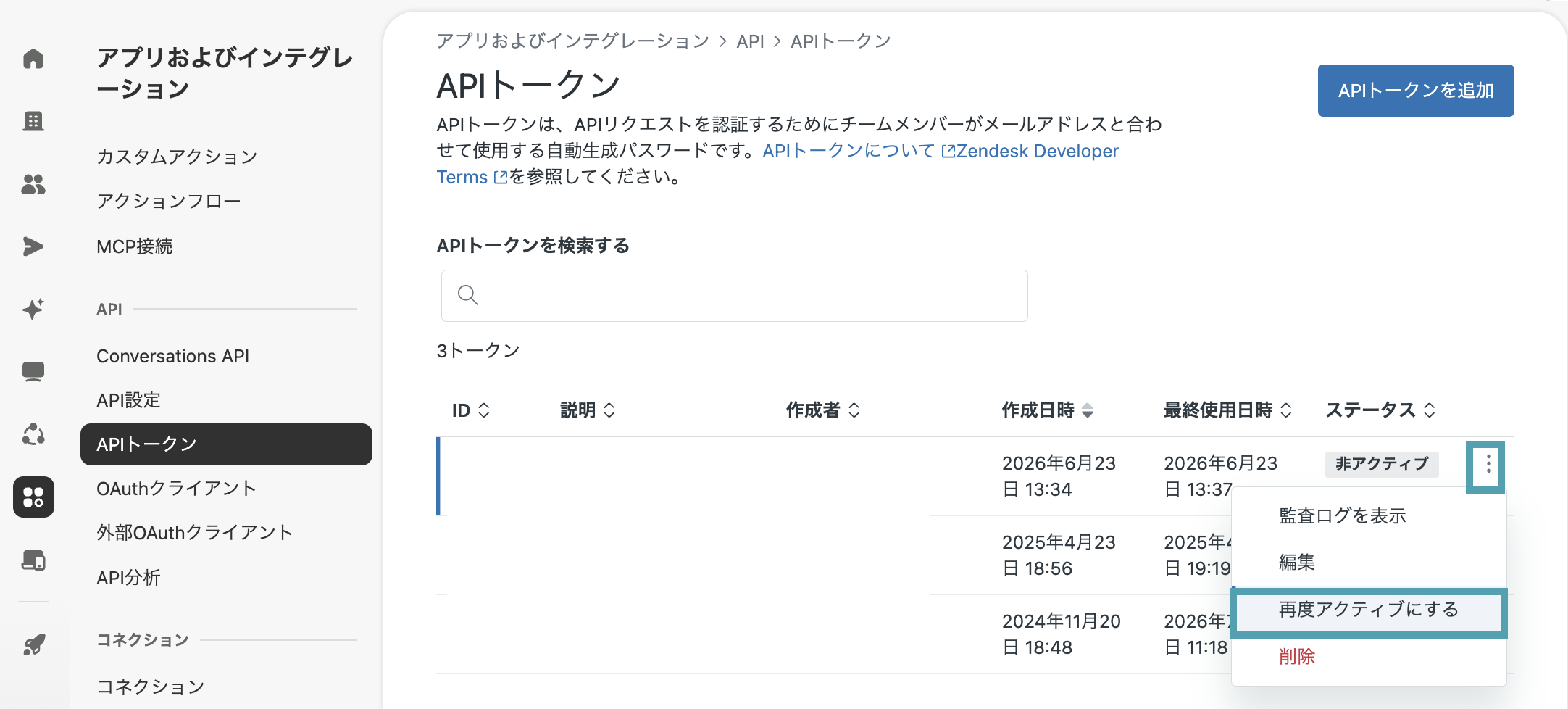Sort by 最終使用日時 column
The width and height of the screenshot is (1568, 709).
(x=1227, y=410)
